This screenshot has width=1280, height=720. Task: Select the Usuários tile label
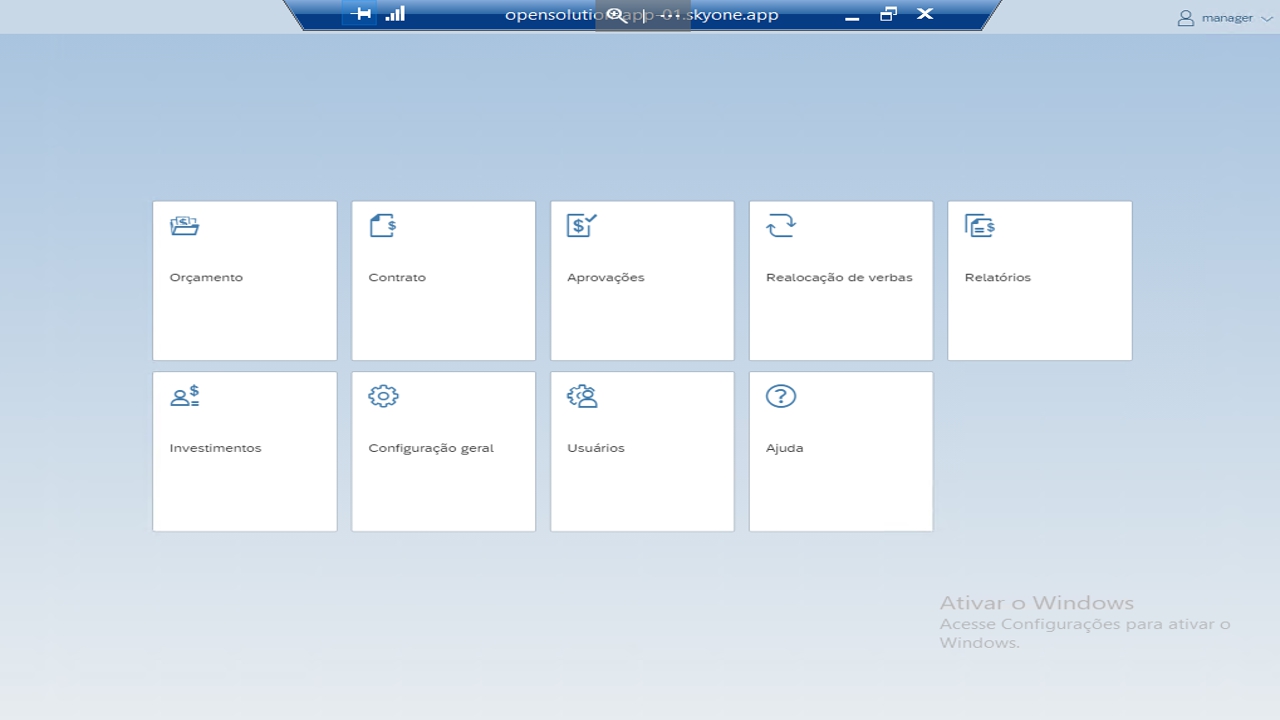[x=595, y=448]
